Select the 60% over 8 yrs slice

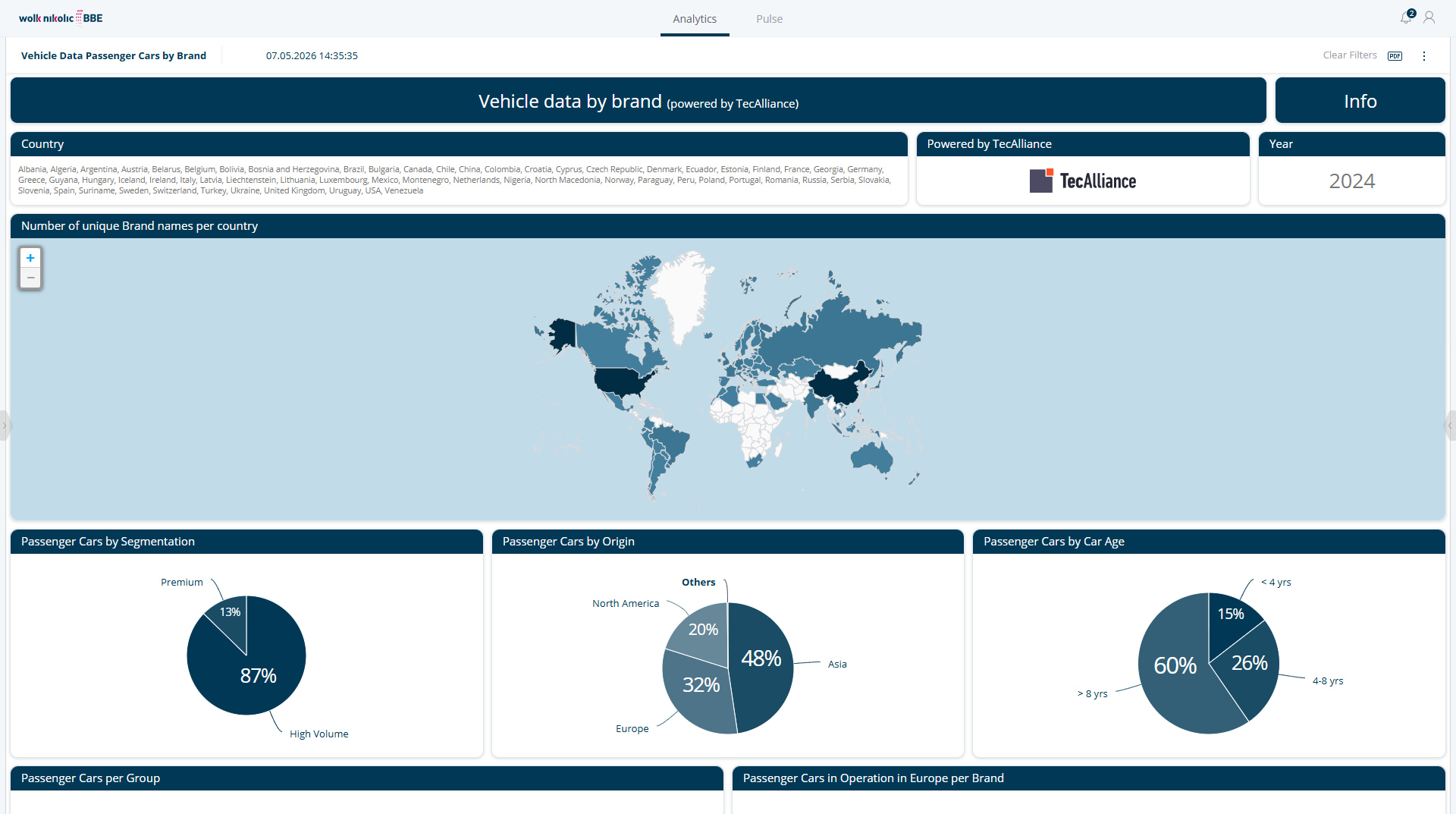(1174, 666)
